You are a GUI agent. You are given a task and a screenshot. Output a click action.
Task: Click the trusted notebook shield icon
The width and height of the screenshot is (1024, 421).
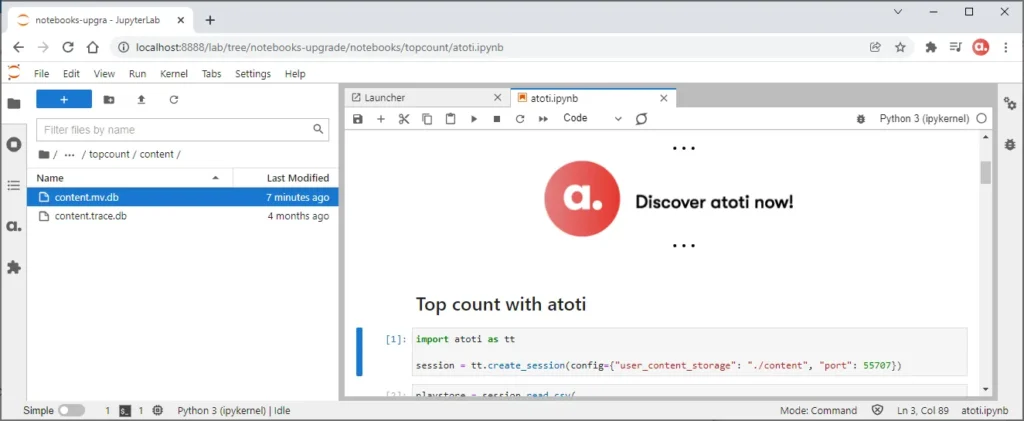878,411
